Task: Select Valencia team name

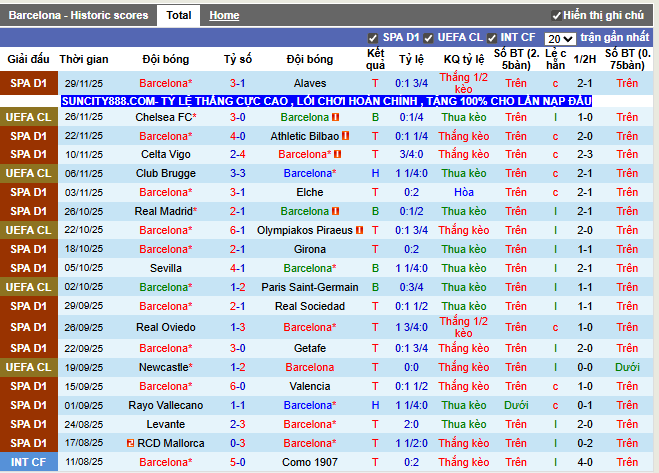Action: click(x=310, y=386)
